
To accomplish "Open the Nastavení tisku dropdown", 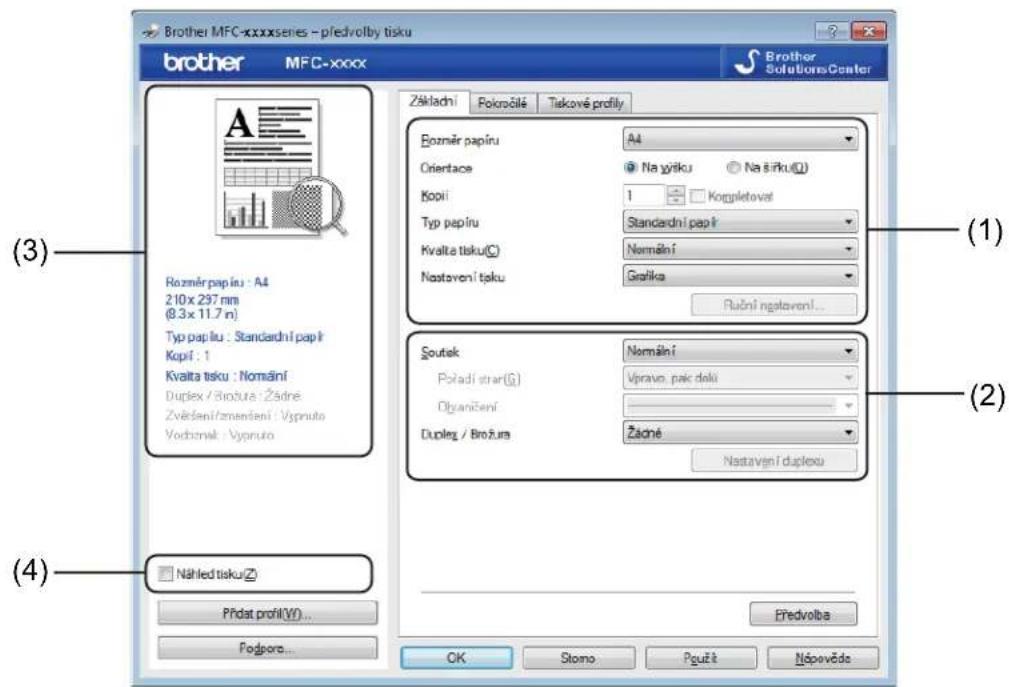I will [x=740, y=276].
